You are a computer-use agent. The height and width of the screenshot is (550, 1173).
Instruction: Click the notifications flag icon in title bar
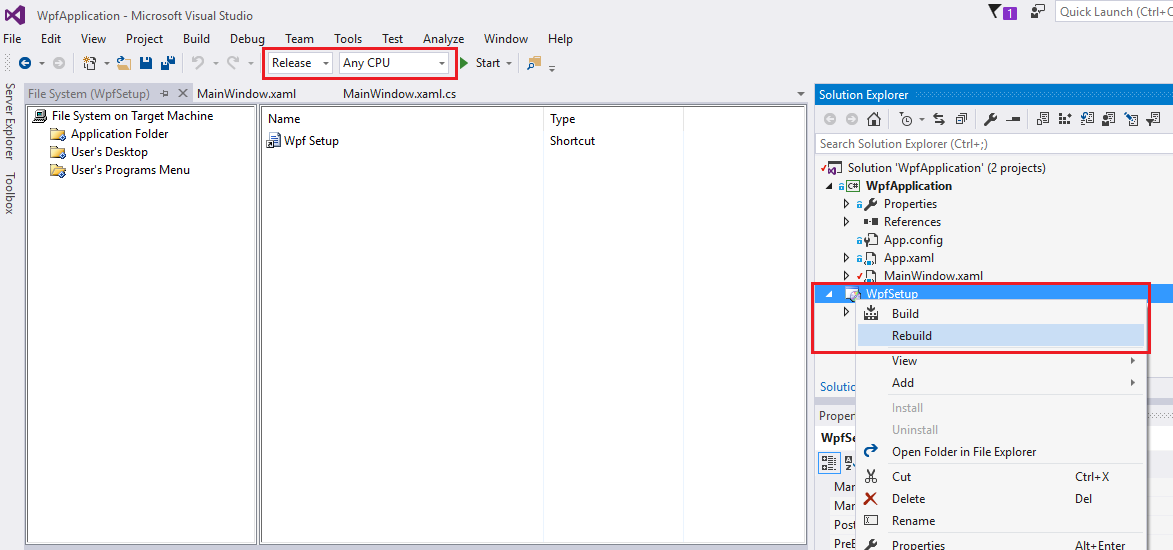click(994, 12)
